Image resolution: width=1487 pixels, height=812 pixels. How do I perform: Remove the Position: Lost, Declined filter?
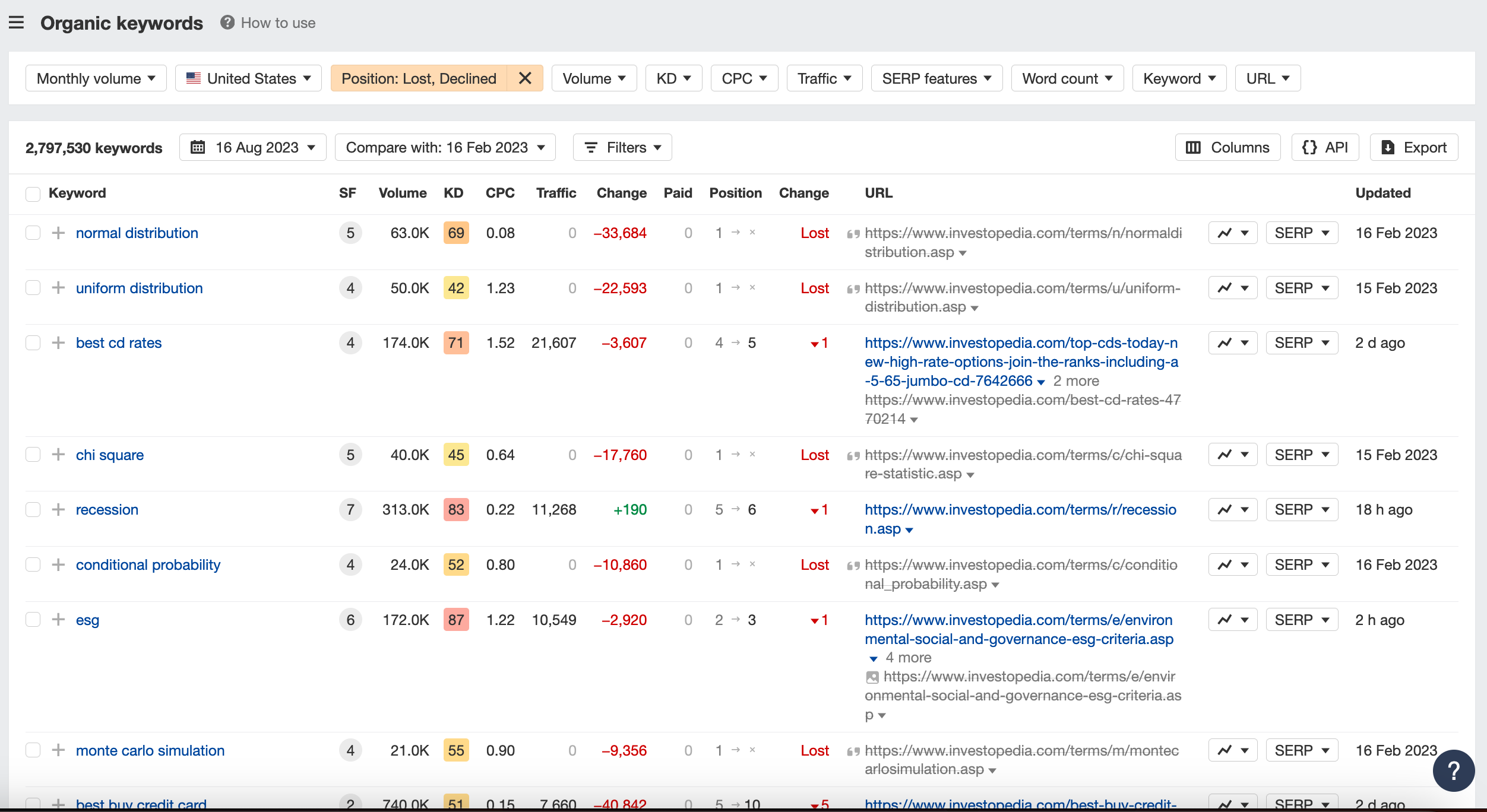point(525,78)
